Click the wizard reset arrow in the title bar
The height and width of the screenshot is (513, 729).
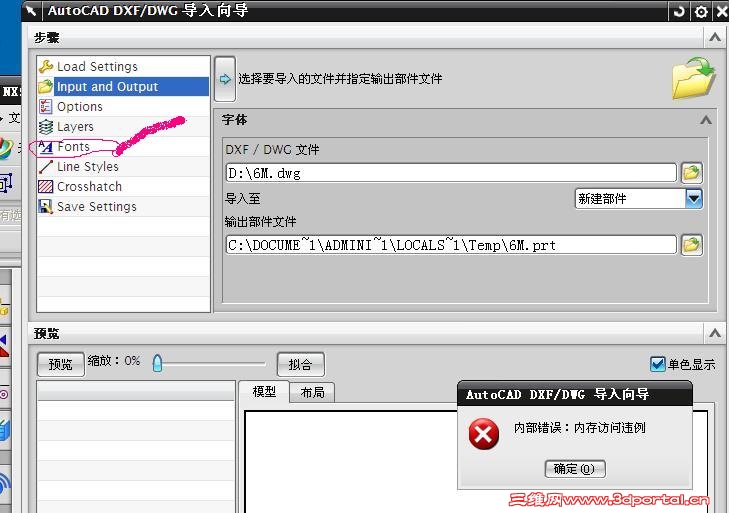click(x=679, y=11)
